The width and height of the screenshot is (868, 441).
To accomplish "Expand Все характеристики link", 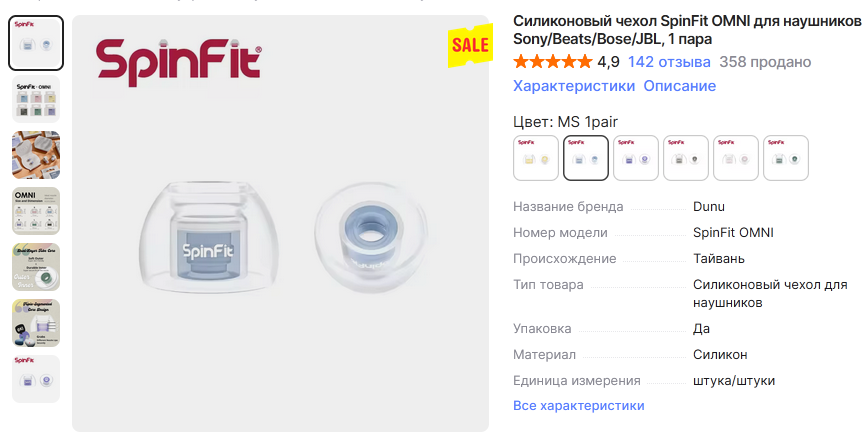I will [578, 406].
